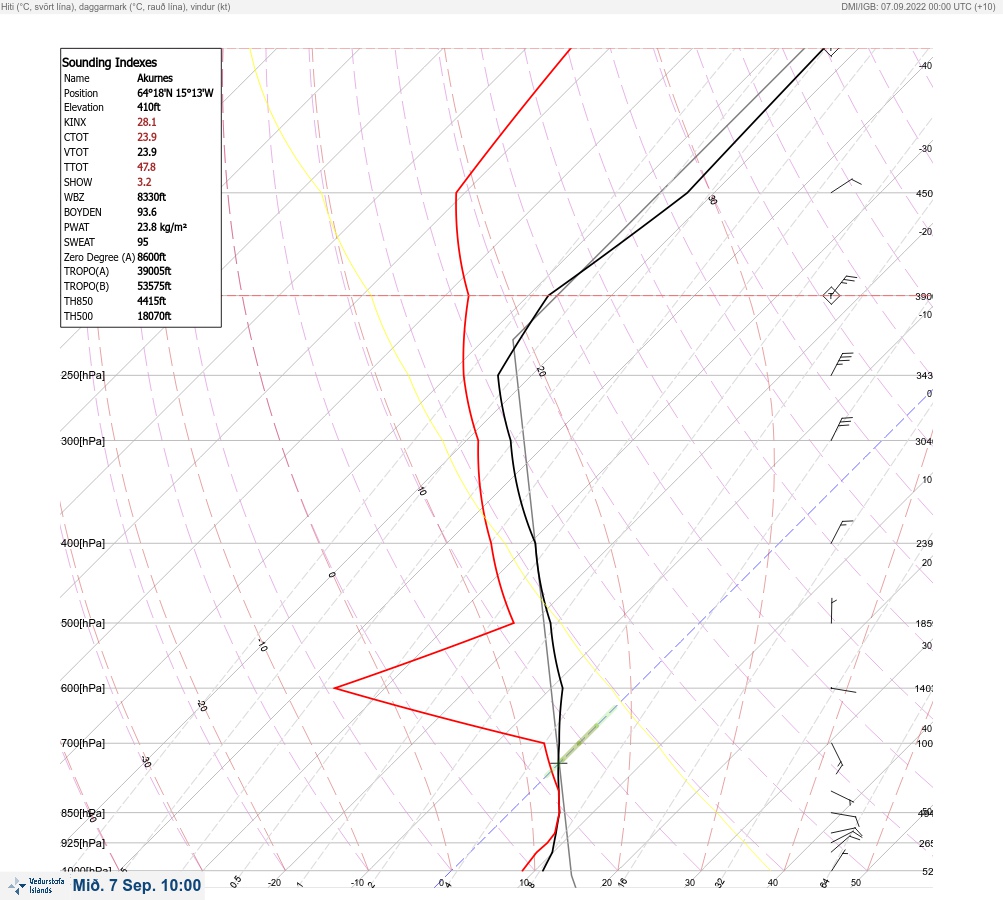Image resolution: width=1003 pixels, height=900 pixels.
Task: Click the wind barb at 300 hPa
Action: tap(842, 429)
